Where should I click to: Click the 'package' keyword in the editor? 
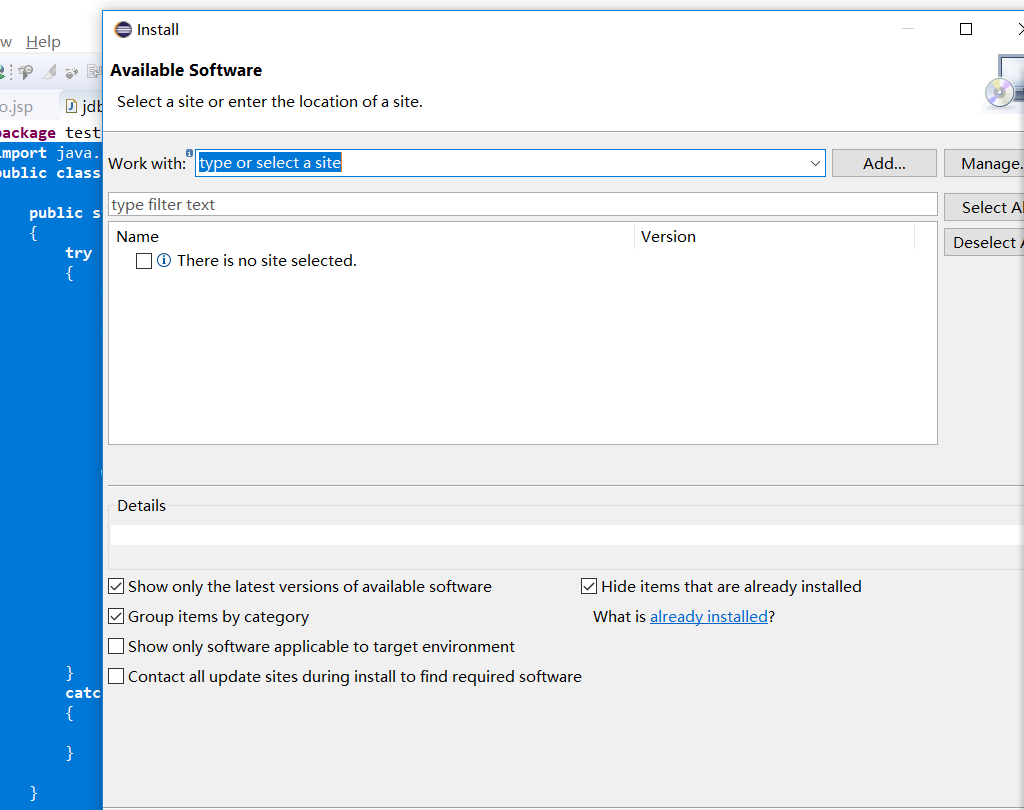[x=27, y=133]
